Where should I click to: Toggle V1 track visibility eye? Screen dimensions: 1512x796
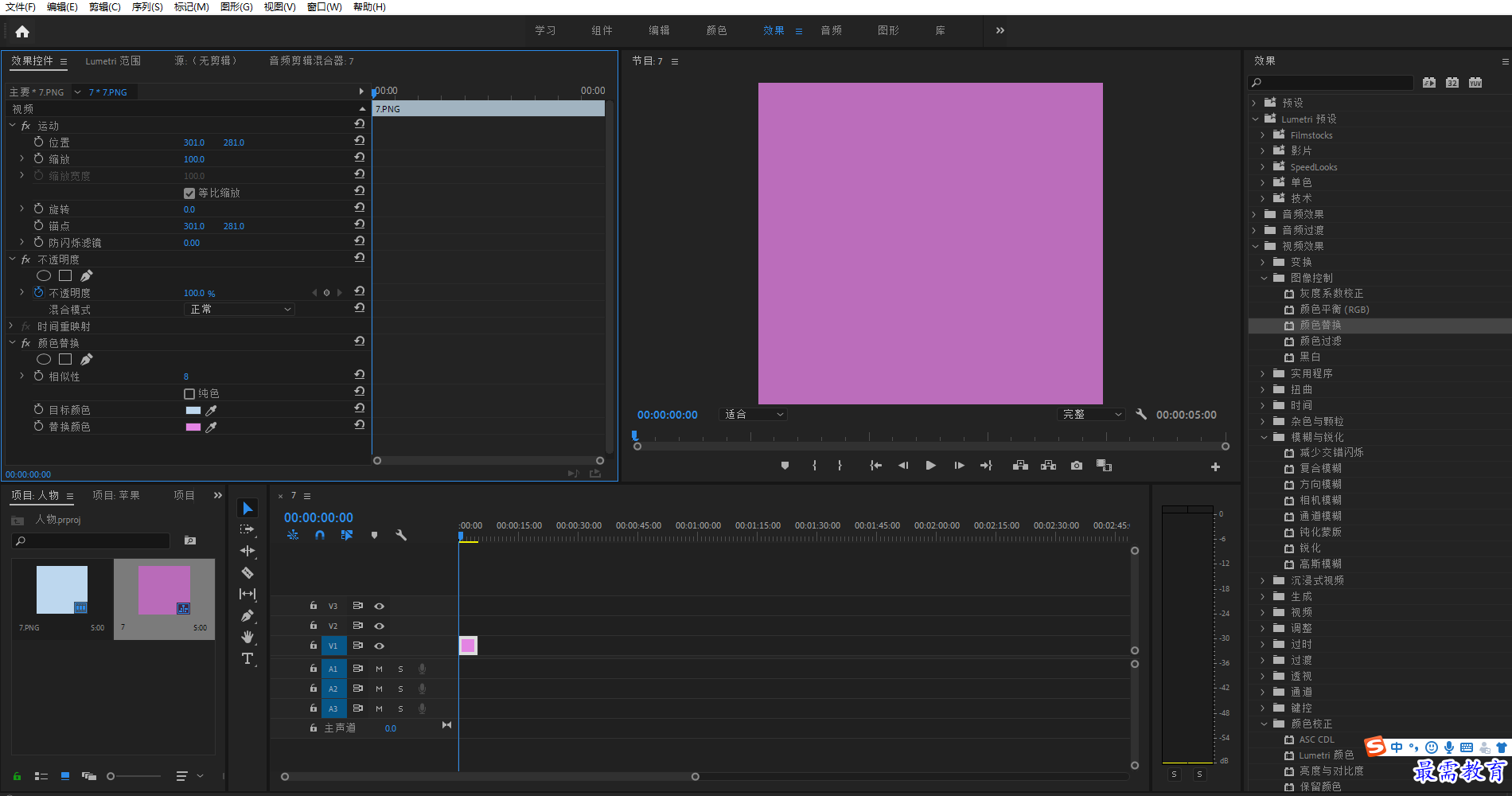coord(380,646)
